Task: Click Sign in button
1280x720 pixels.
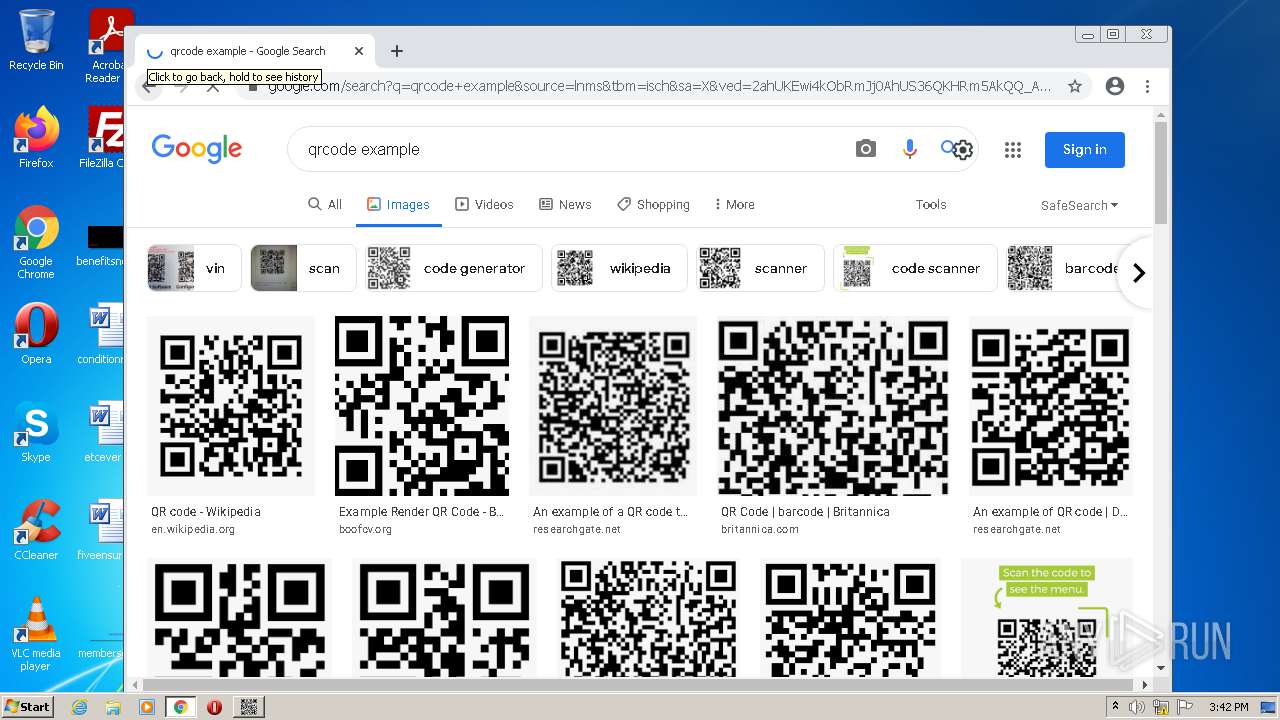Action: 1085,150
